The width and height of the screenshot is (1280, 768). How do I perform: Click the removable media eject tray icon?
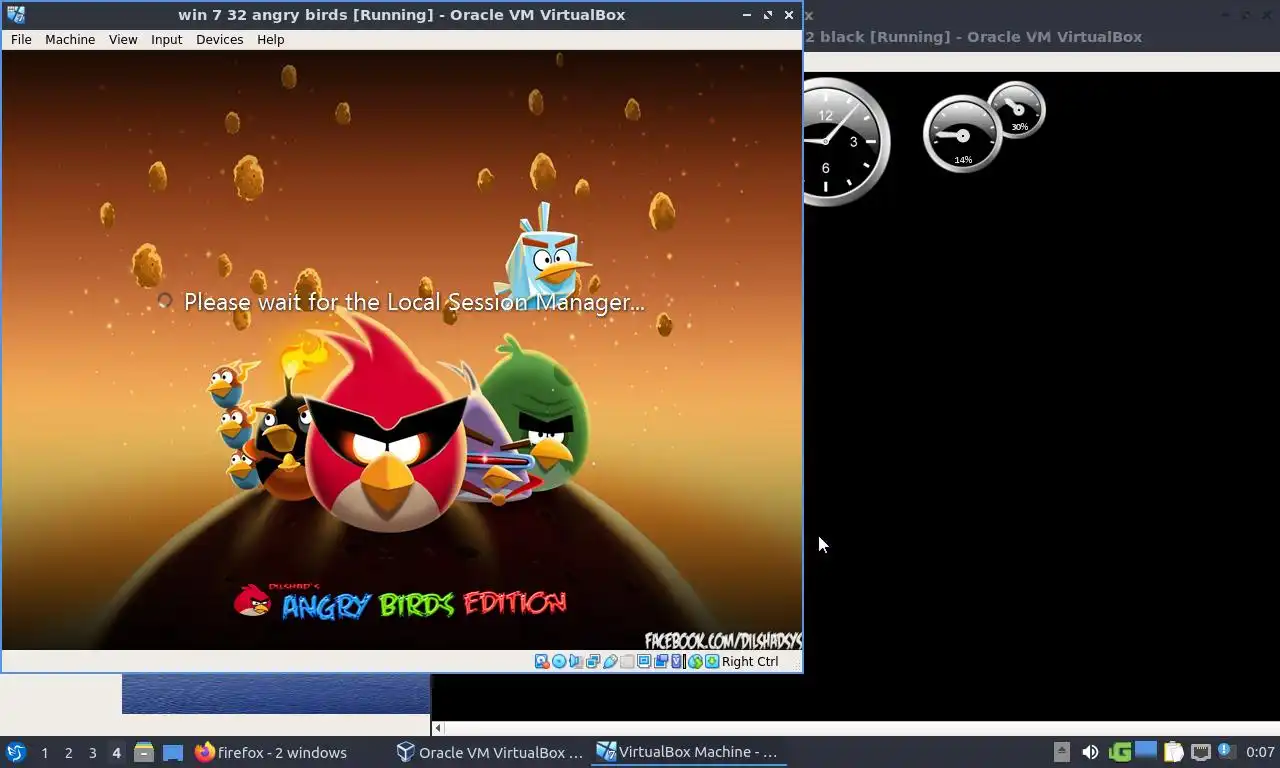coord(1062,752)
